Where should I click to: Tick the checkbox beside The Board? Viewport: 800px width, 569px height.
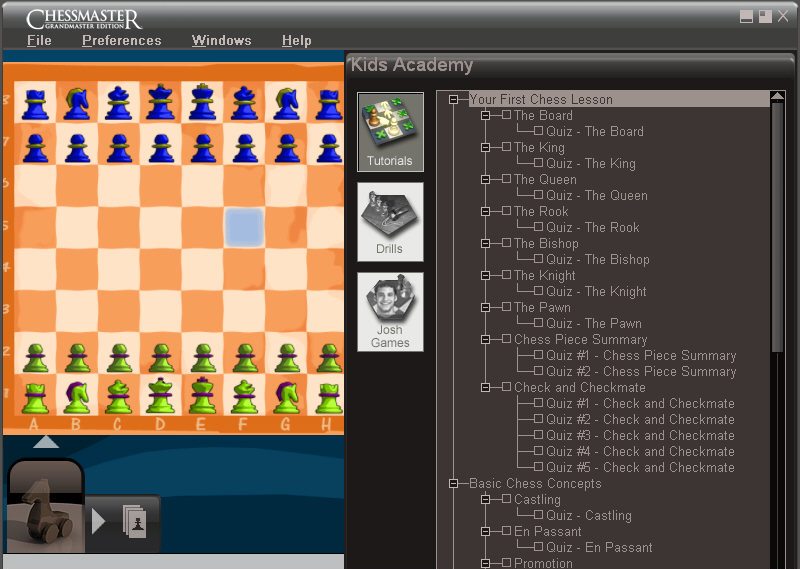(x=507, y=116)
